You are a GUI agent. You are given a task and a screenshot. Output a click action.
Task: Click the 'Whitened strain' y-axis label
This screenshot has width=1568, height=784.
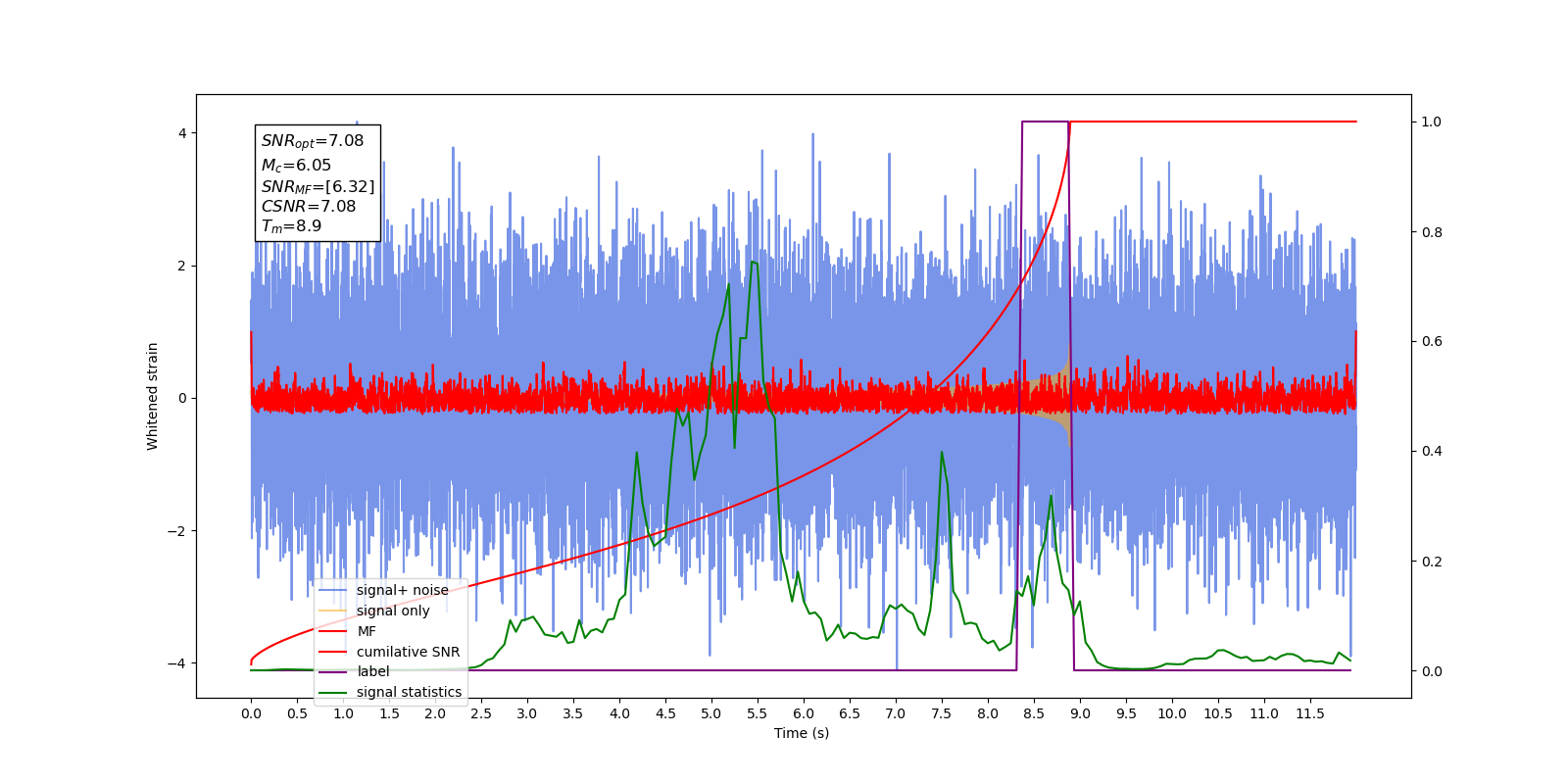pos(153,396)
